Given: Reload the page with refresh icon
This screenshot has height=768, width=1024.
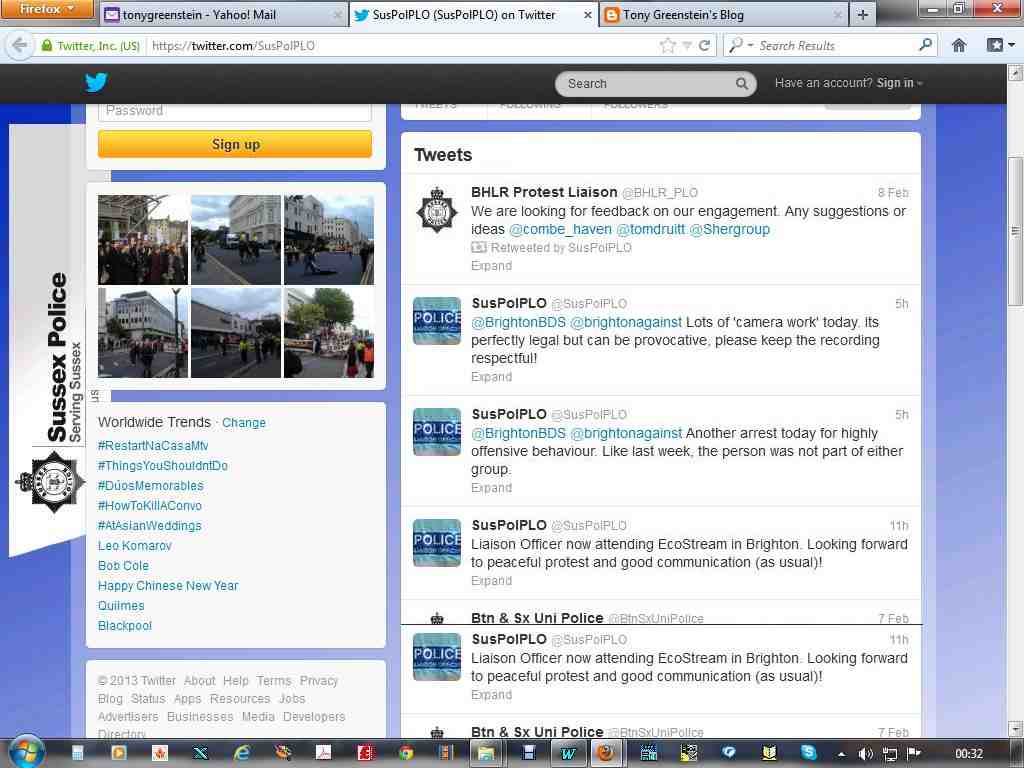Looking at the screenshot, I should [x=704, y=45].
